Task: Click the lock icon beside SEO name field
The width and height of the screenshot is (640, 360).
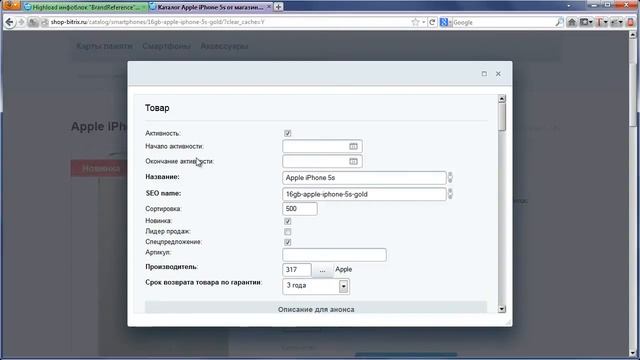Action: coord(450,194)
